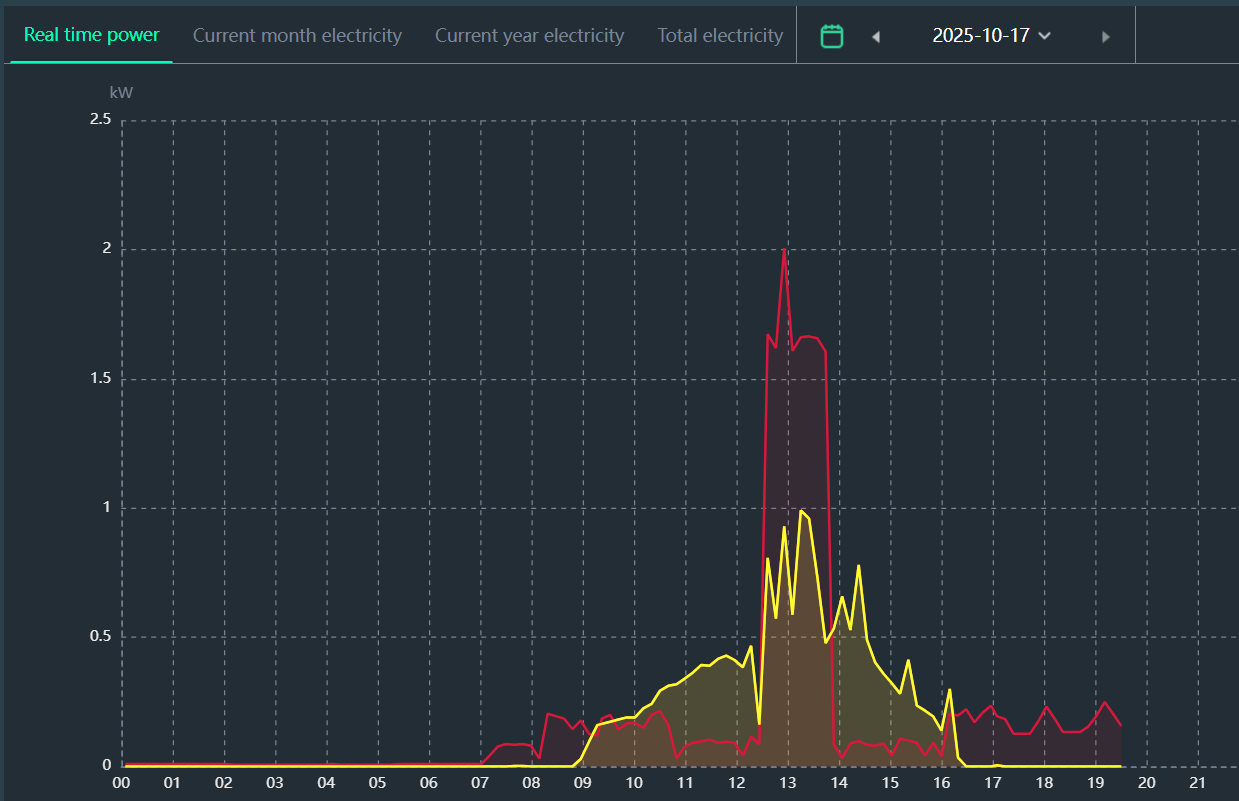Viewport: 1239px width, 801px height.
Task: Open the calendar date picker icon
Action: [x=831, y=36]
